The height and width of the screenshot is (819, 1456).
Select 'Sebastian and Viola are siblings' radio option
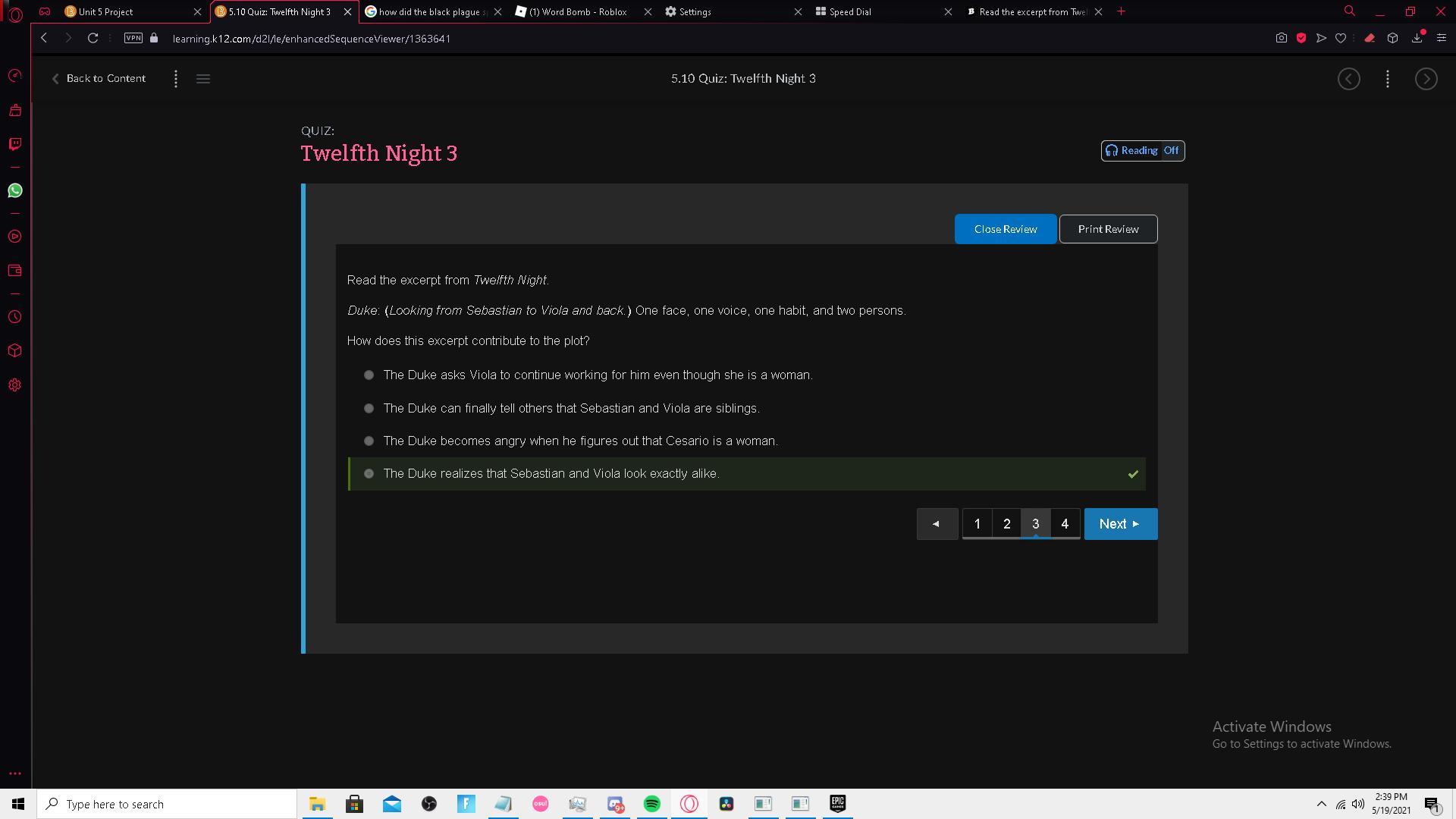click(x=369, y=408)
